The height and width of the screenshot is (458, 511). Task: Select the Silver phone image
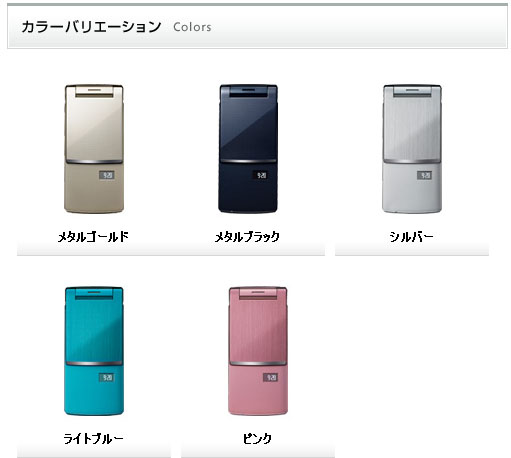412,149
